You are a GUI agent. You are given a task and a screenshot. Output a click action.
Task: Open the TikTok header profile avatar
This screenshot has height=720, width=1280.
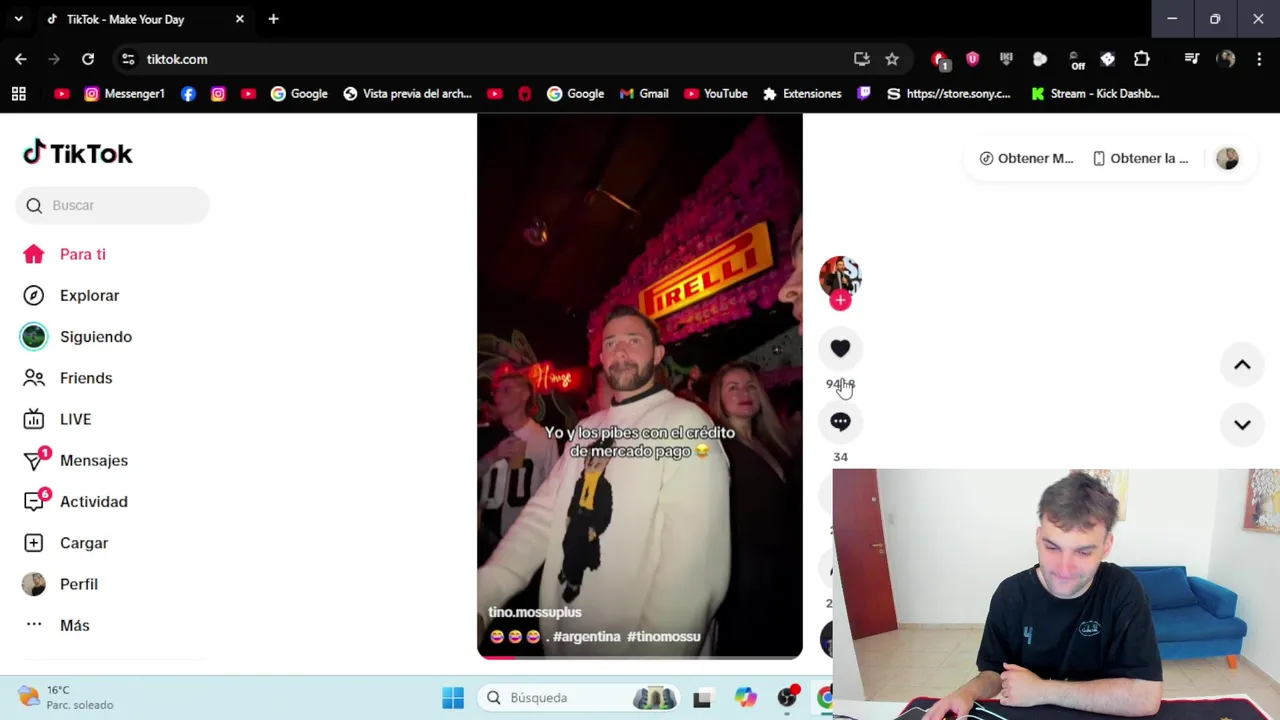click(1227, 158)
